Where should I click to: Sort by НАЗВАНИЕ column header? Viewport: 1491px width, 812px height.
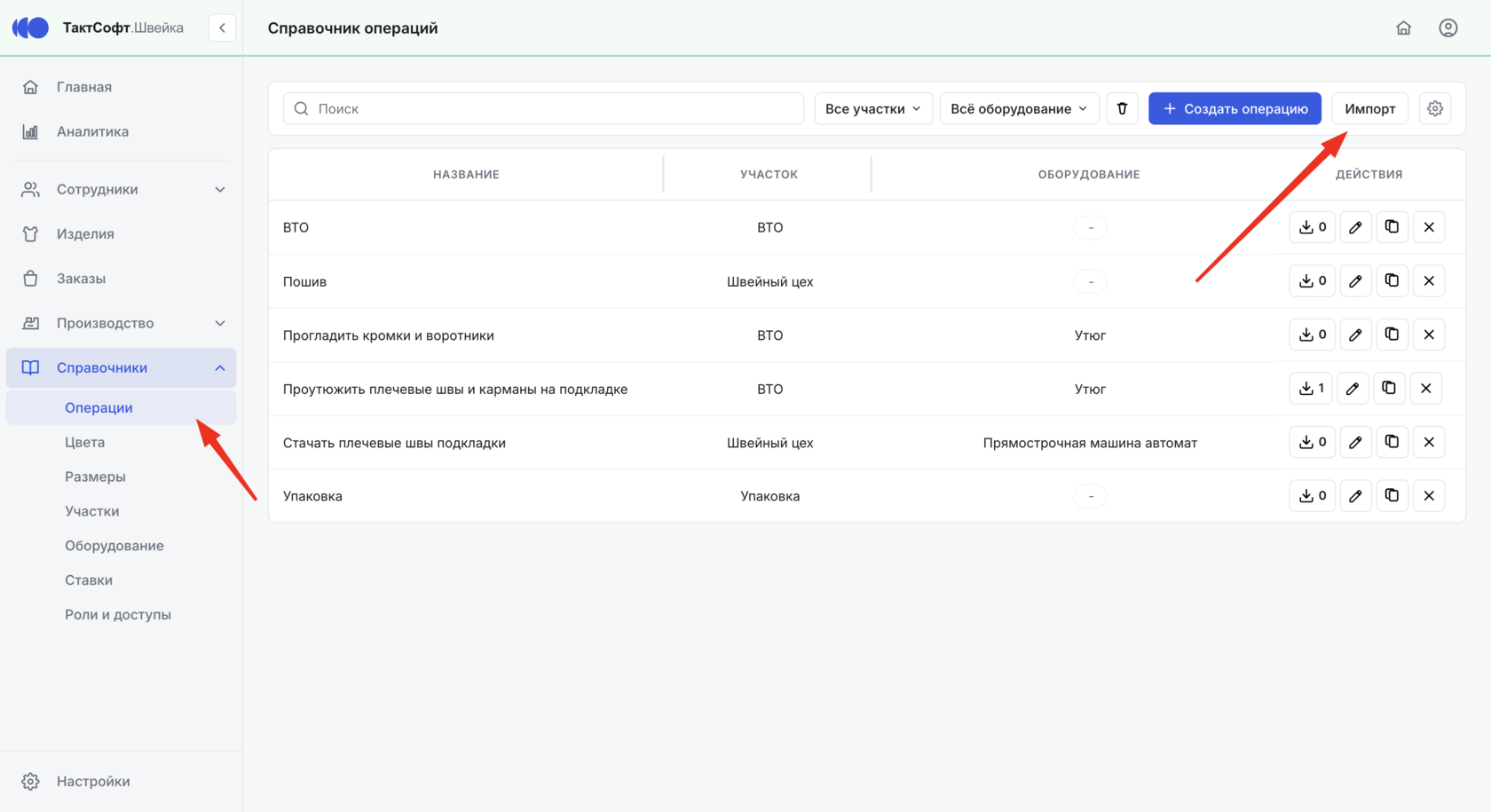click(x=466, y=174)
